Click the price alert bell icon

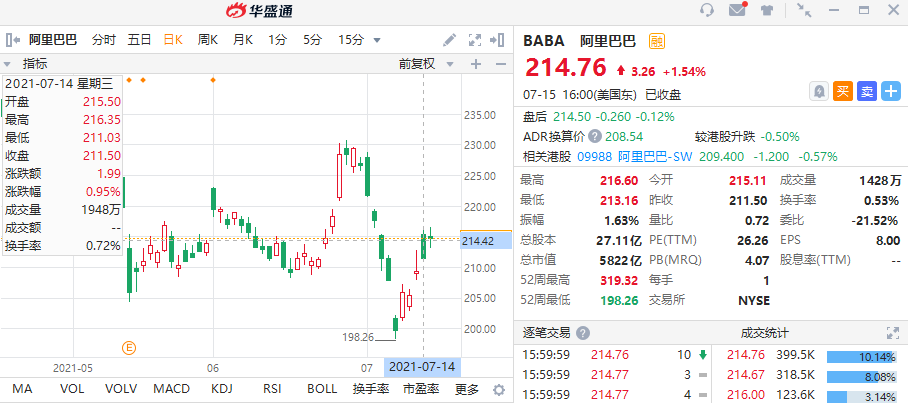(x=819, y=91)
